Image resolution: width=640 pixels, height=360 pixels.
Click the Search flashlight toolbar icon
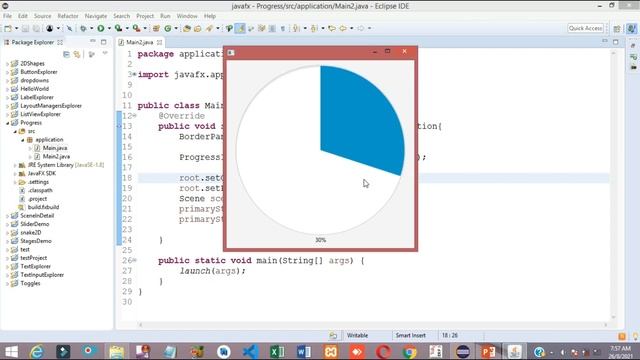(209, 29)
